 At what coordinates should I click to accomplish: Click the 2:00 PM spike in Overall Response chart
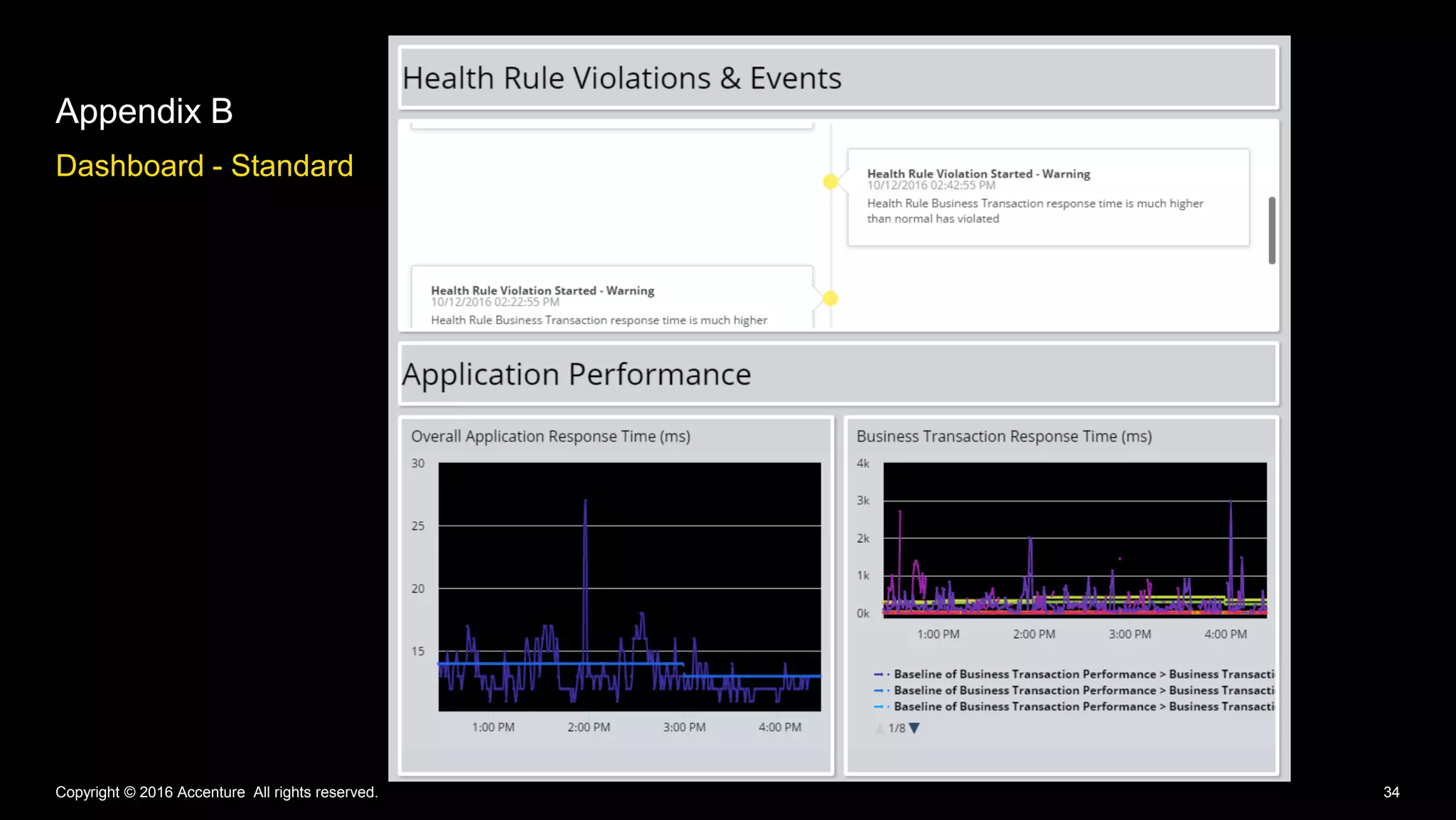[585, 541]
